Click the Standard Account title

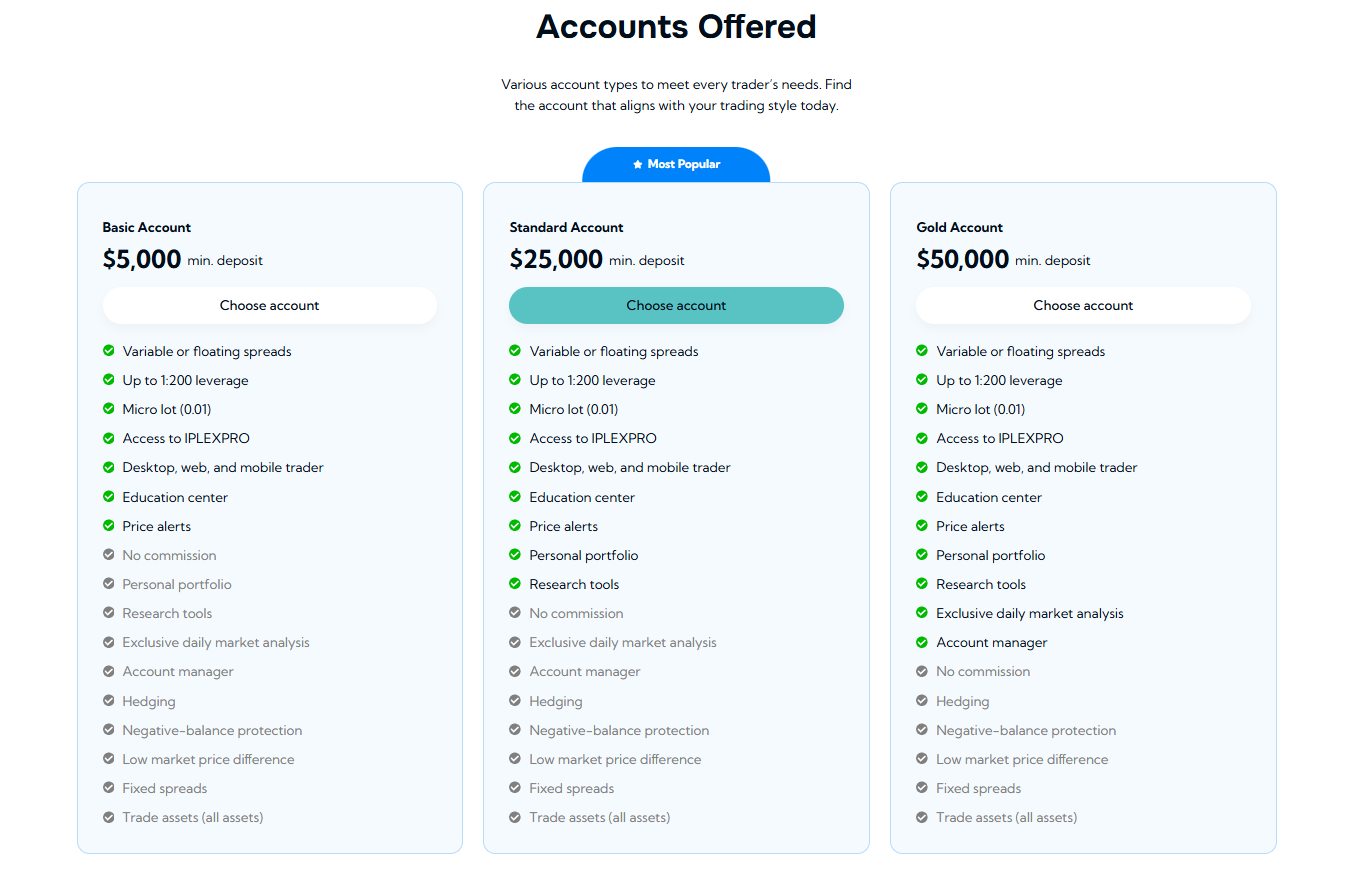(566, 227)
